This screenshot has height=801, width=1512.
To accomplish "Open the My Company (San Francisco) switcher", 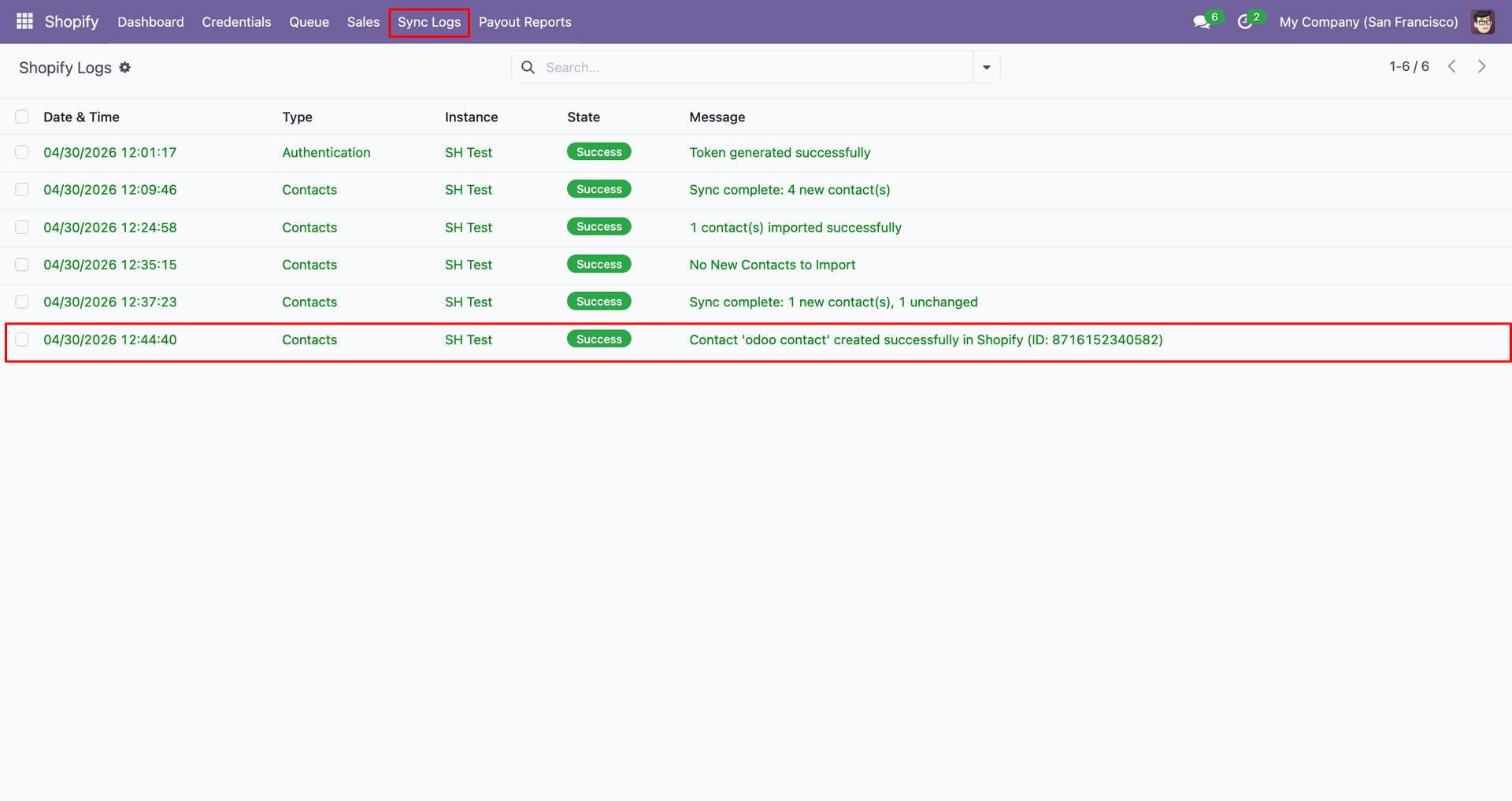I will (1369, 22).
